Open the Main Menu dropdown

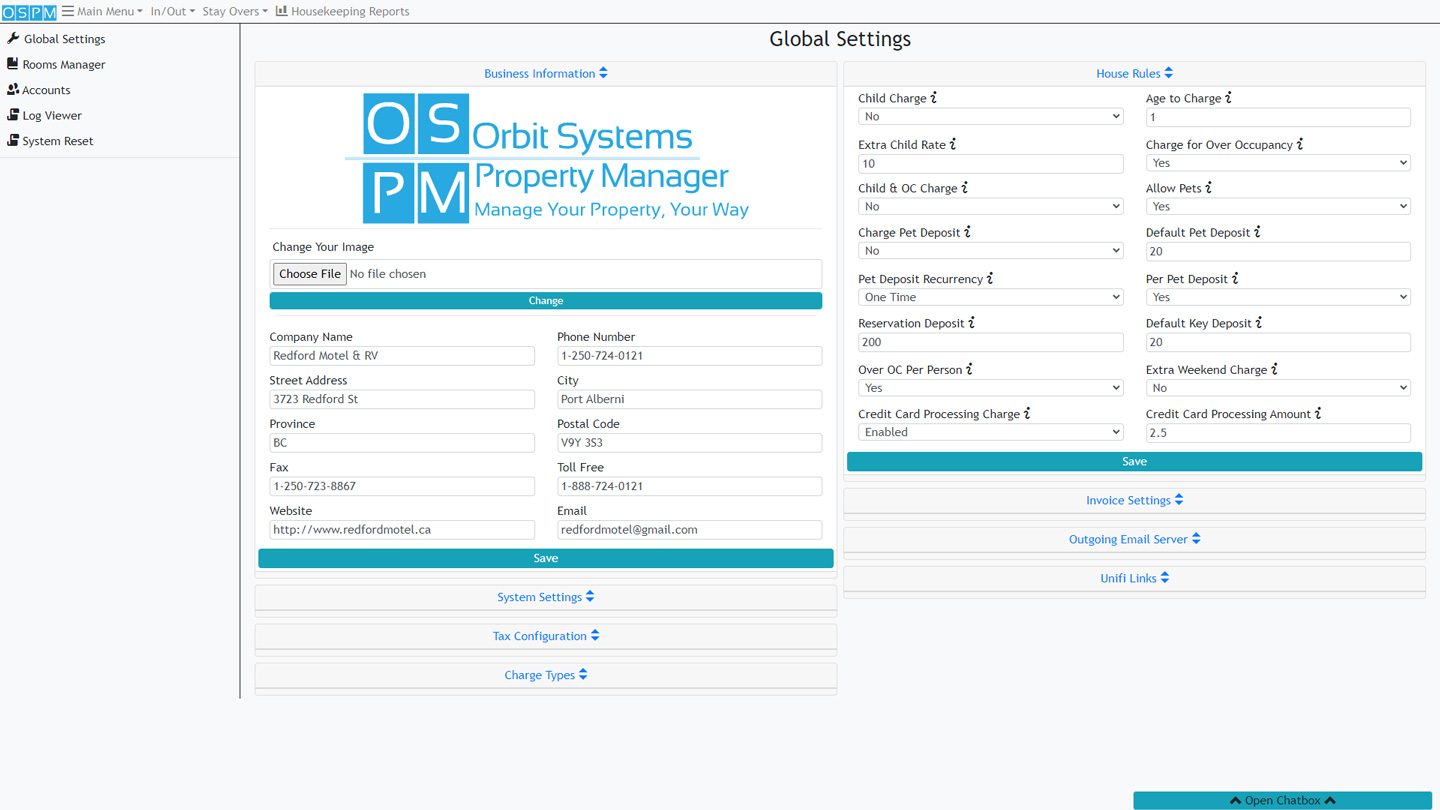tap(102, 11)
